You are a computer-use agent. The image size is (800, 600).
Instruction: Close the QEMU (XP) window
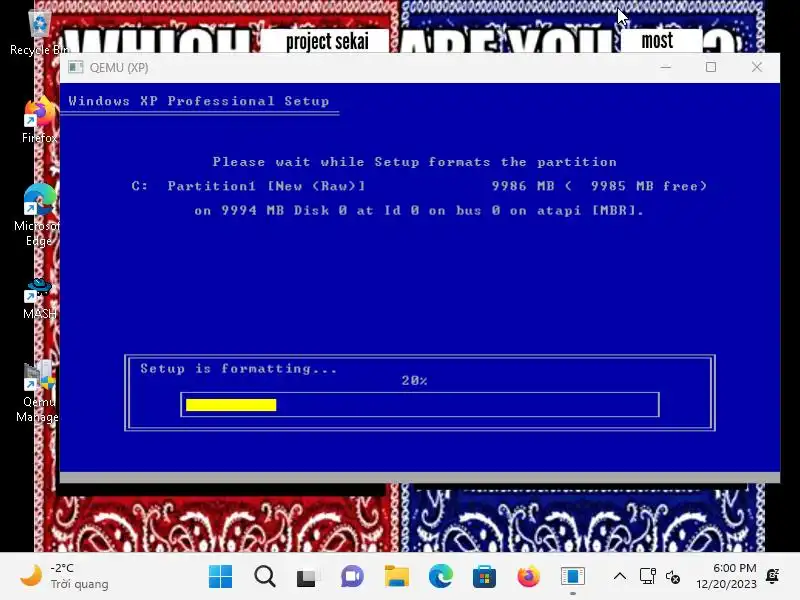(x=757, y=67)
